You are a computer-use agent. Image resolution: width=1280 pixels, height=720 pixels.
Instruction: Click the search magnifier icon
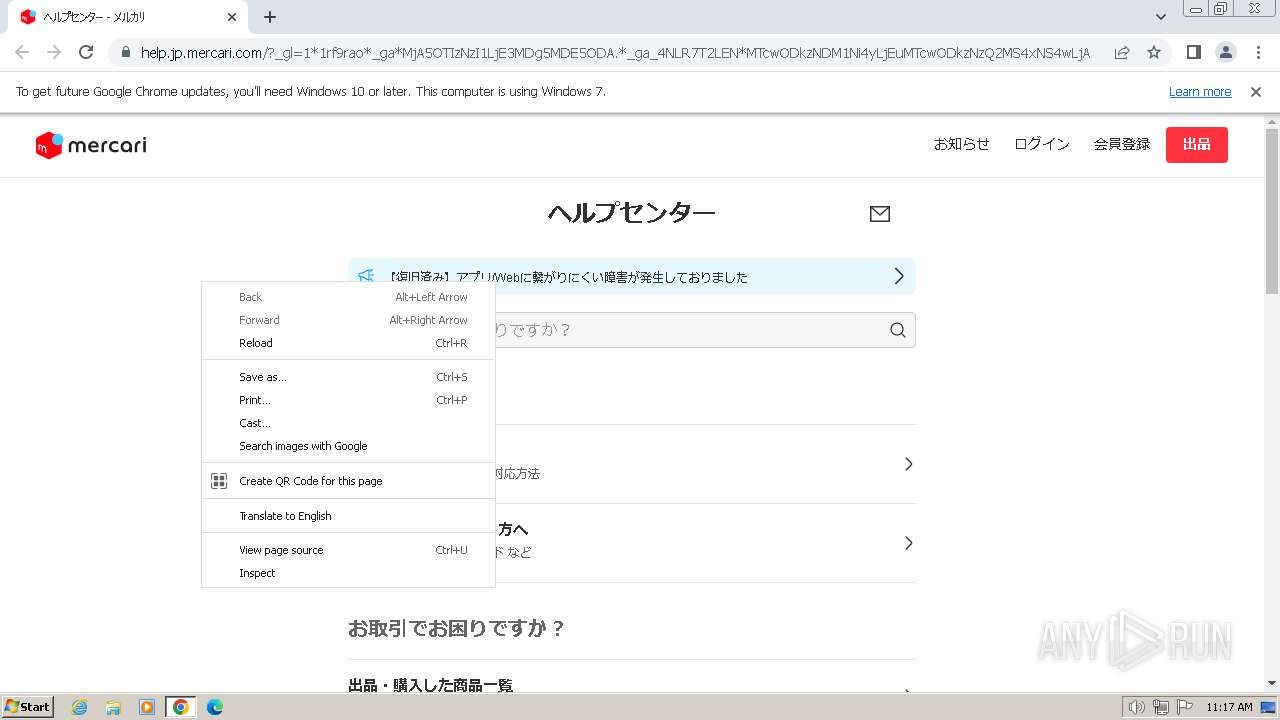pos(898,330)
